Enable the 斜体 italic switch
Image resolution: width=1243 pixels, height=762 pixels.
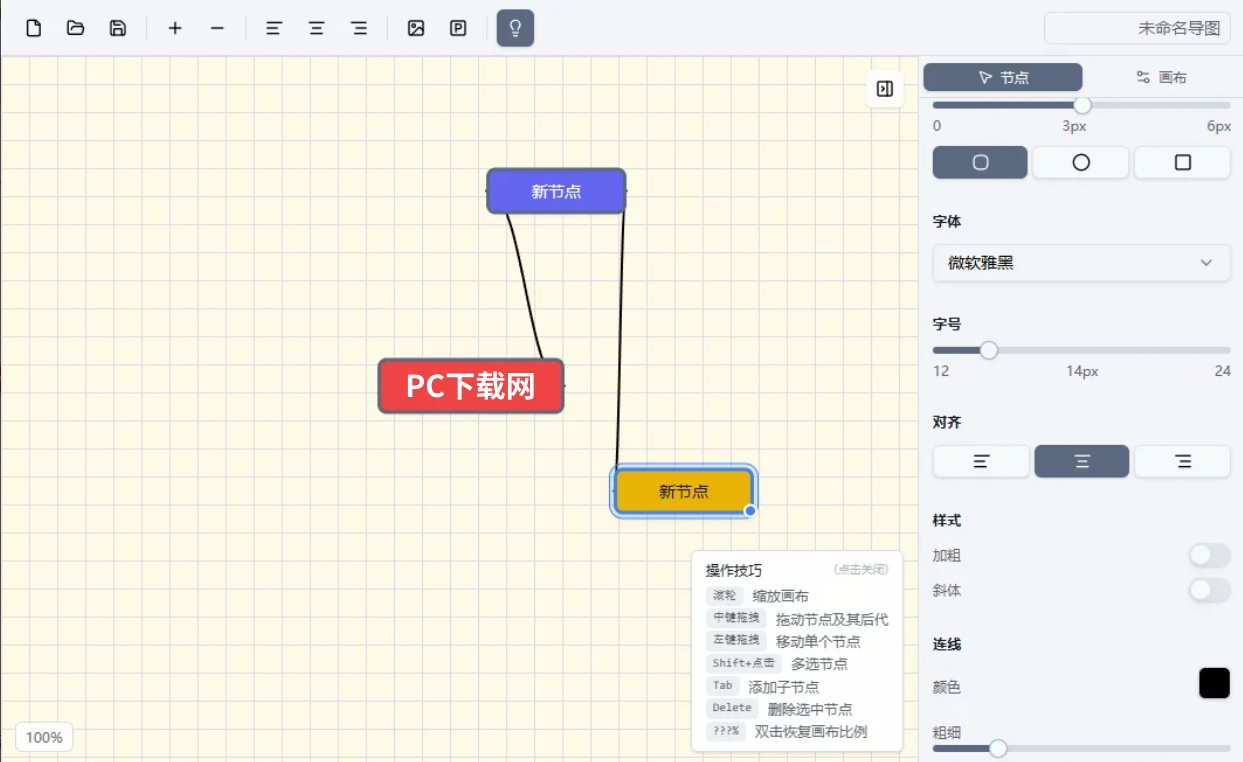point(1209,590)
